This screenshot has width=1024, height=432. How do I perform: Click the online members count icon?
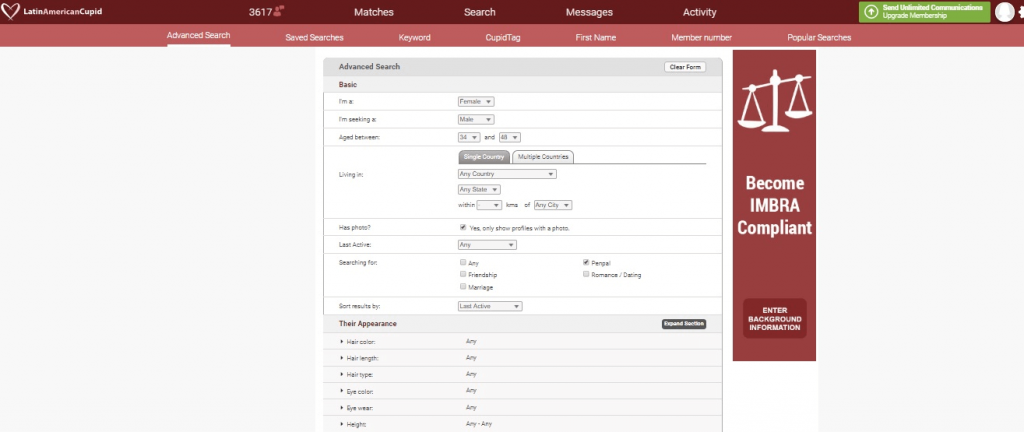(x=278, y=13)
